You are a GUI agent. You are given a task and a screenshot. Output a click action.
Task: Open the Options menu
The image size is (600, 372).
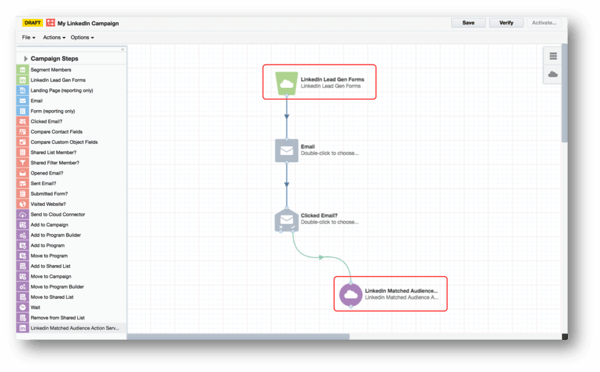tap(82, 38)
